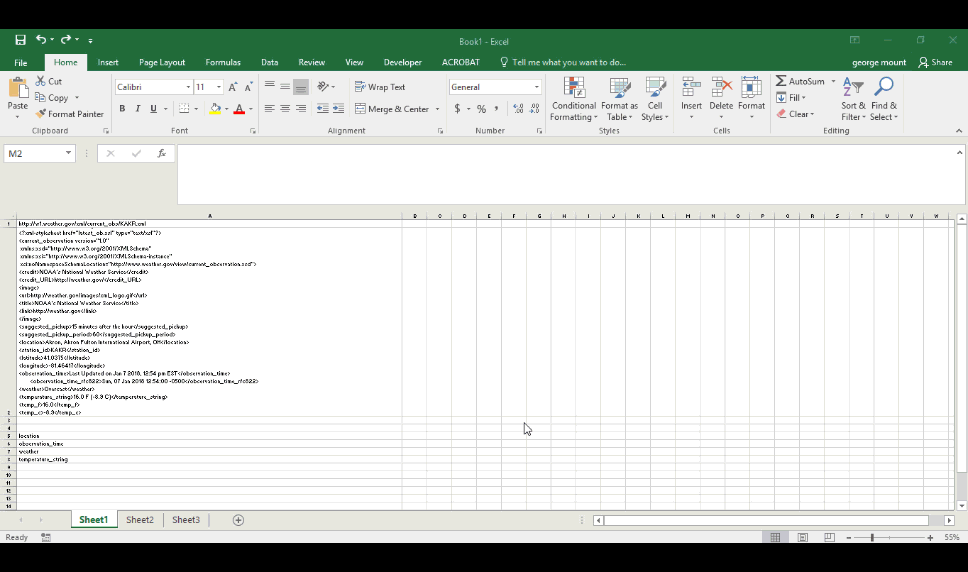The width and height of the screenshot is (968, 572).
Task: Open the General number format dropdown
Action: (x=536, y=87)
